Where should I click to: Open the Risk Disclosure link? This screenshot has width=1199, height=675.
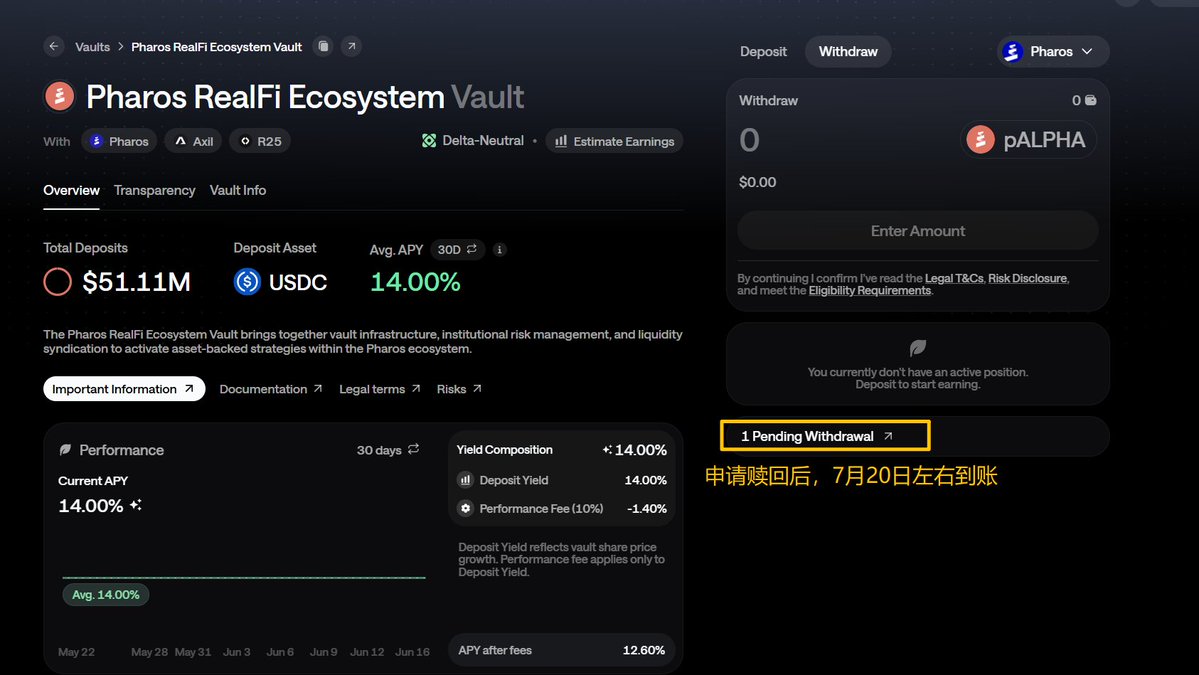click(1027, 278)
